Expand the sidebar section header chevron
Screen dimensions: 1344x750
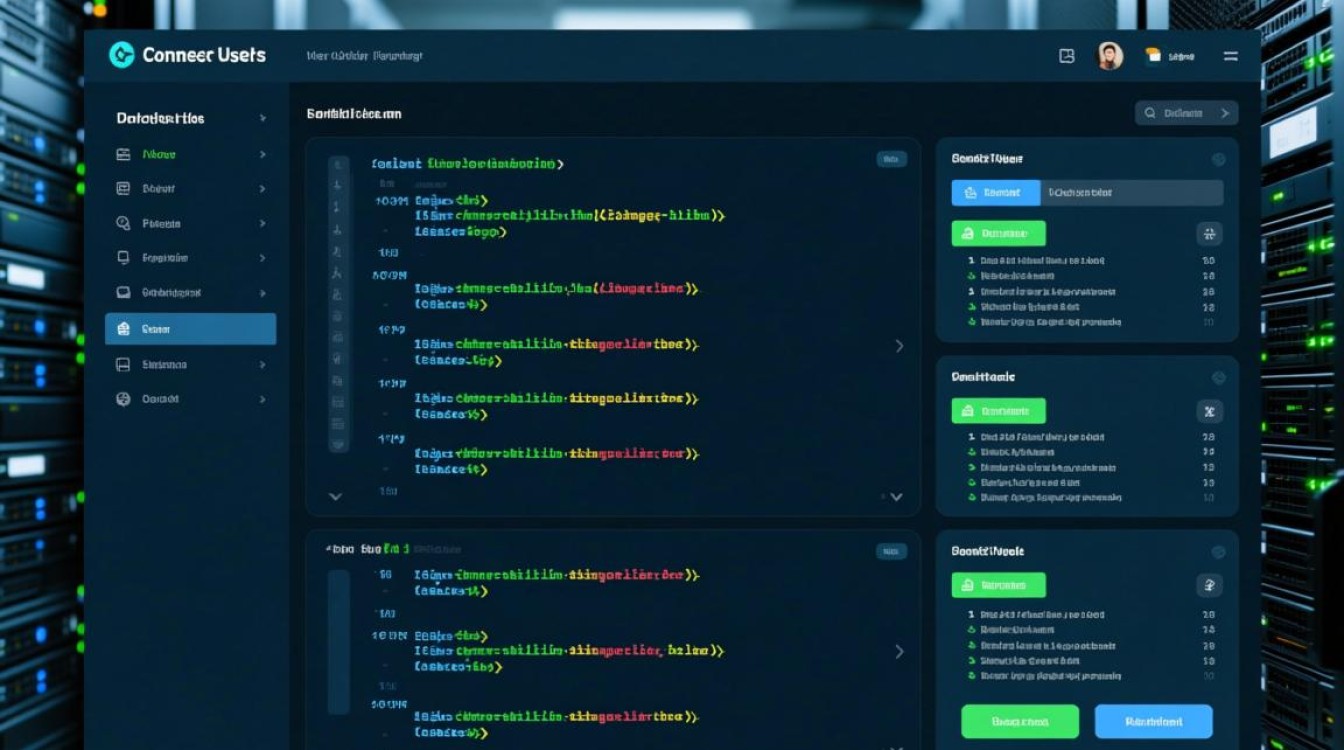(263, 118)
